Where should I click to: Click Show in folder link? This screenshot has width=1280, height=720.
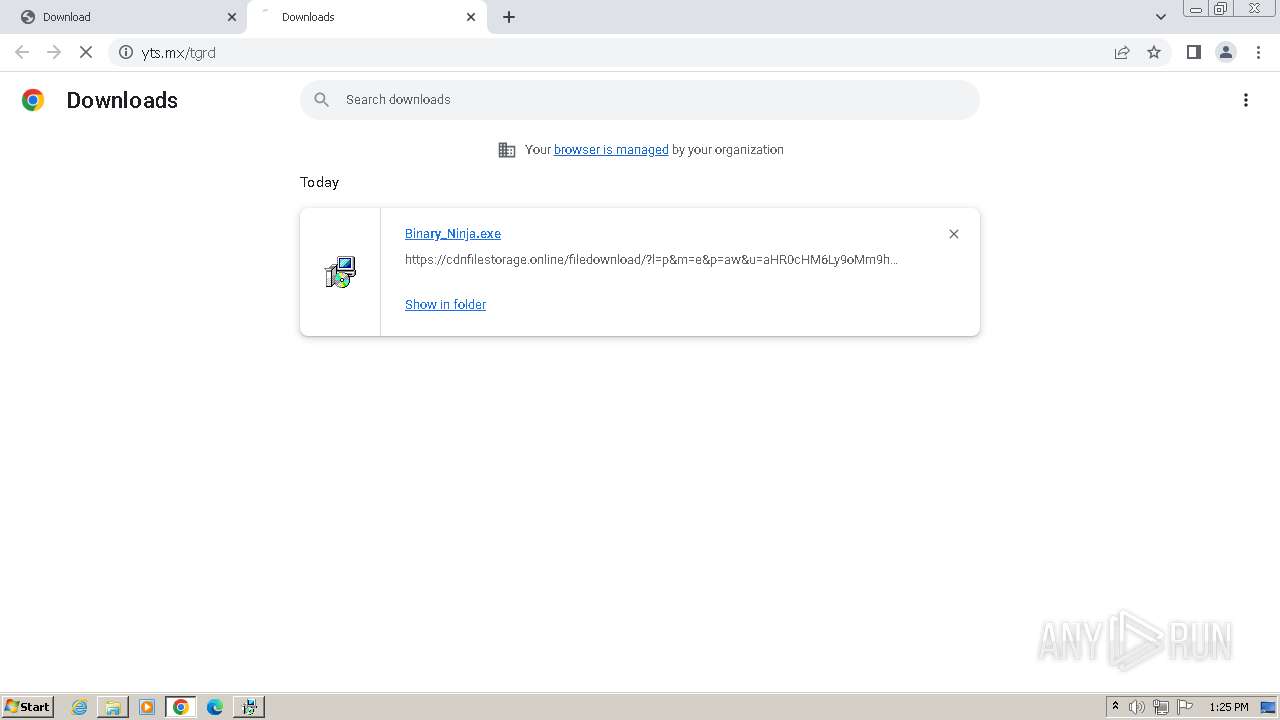445,305
